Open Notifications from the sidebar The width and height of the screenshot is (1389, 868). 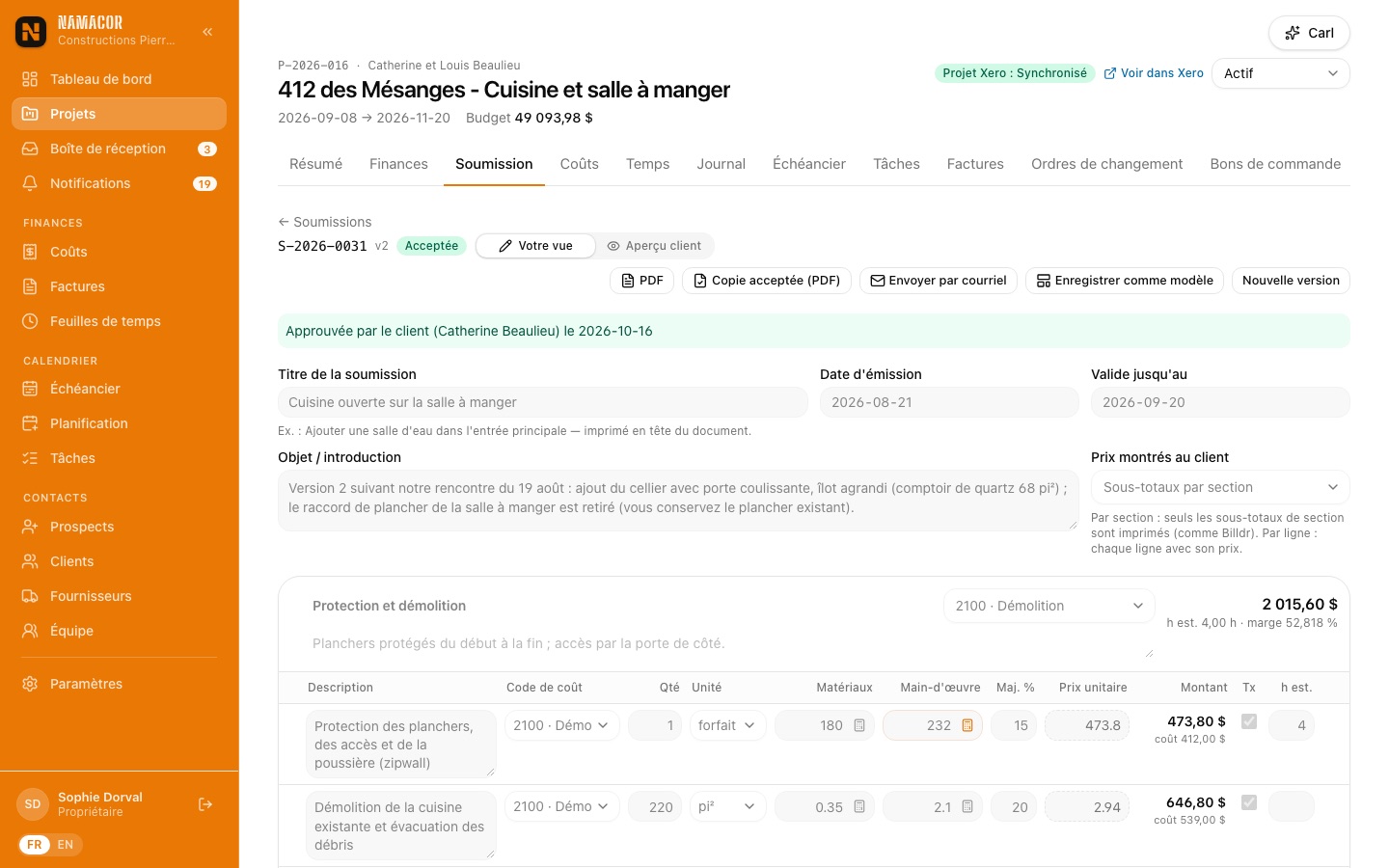point(119,183)
